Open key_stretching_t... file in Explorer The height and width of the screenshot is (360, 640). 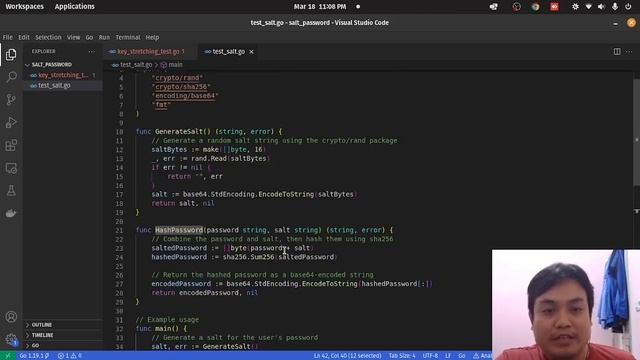click(x=63, y=75)
